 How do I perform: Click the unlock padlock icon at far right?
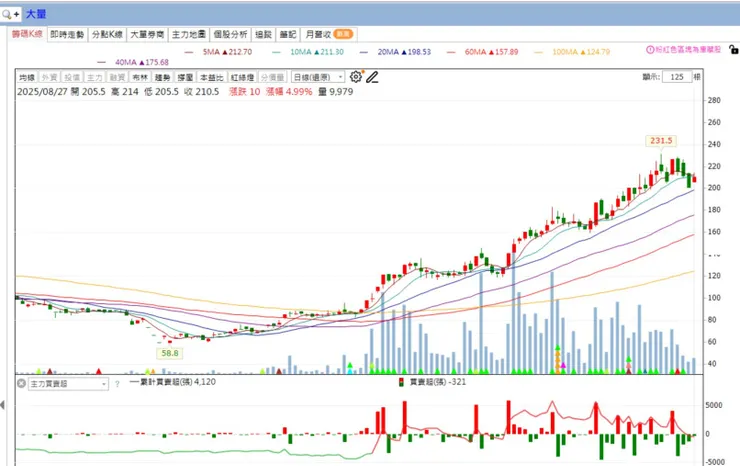tap(733, 49)
